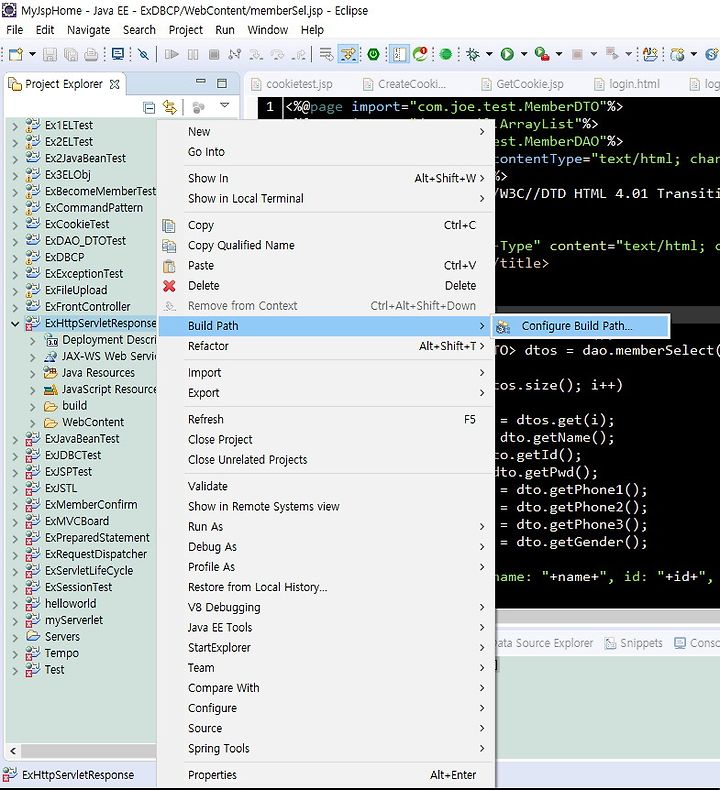Click the Suspend debug icon
Viewport: 720px width, 790px height.
pos(193,54)
